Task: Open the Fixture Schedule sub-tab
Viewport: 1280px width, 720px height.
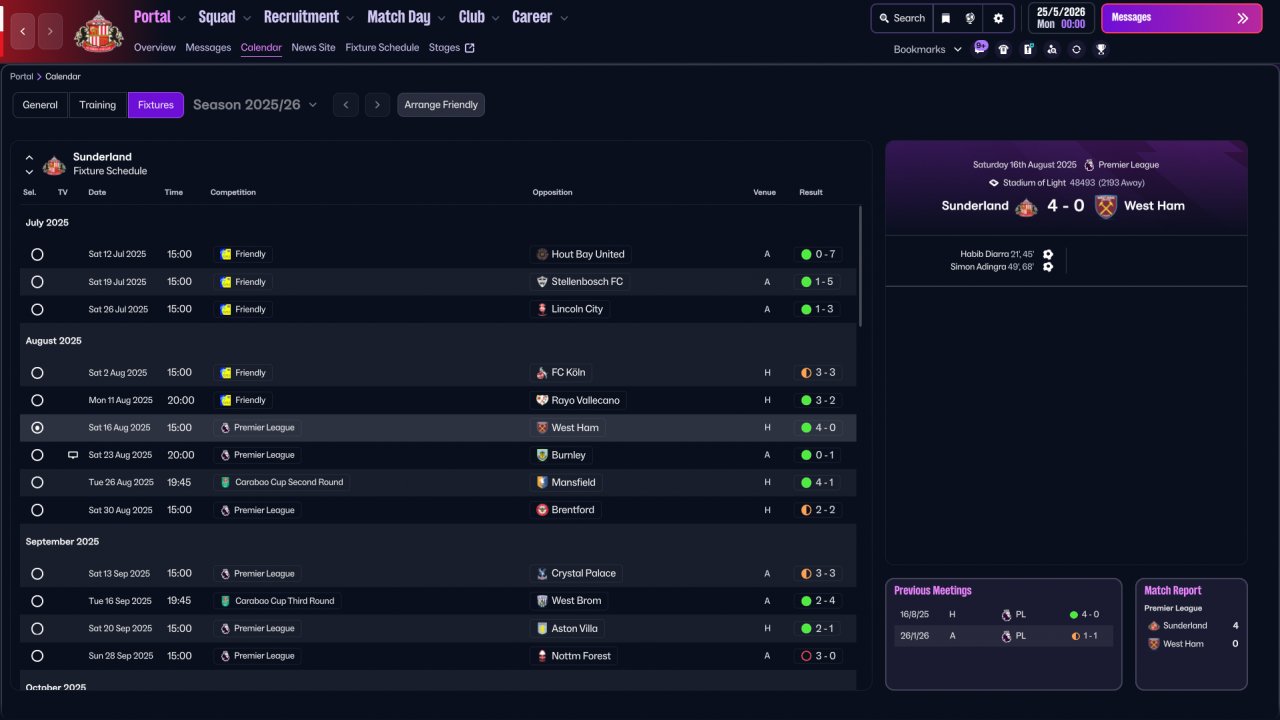Action: (382, 47)
